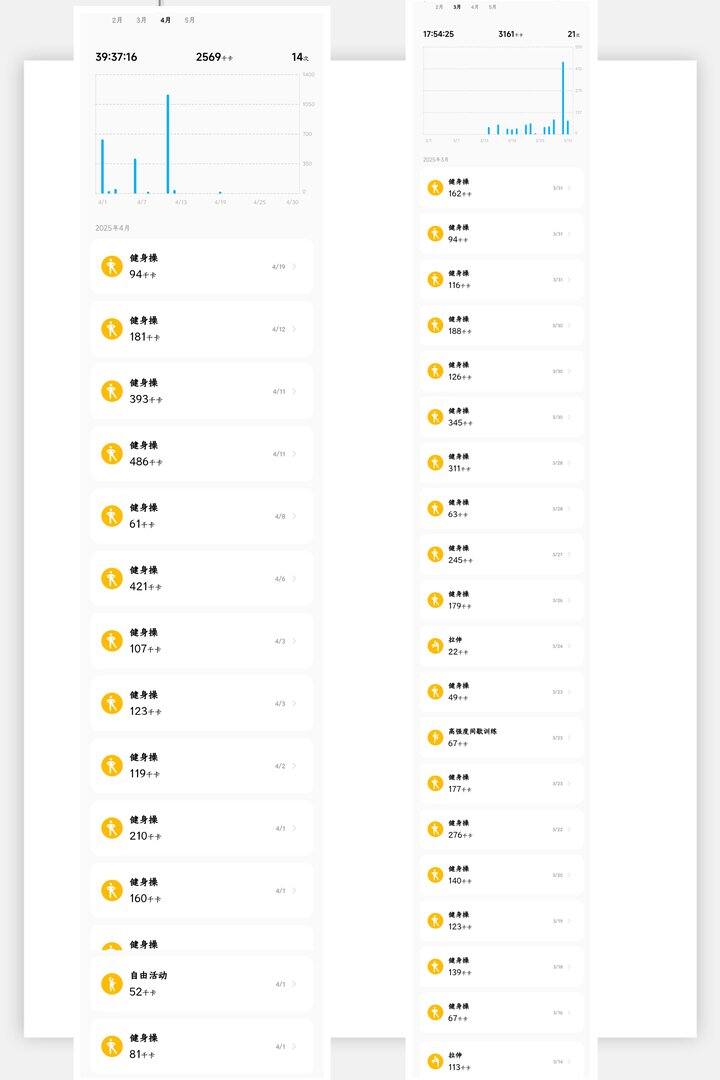This screenshot has width=720, height=1080.
Task: Open the 健身操 311 workout entry
Action: [x=501, y=463]
